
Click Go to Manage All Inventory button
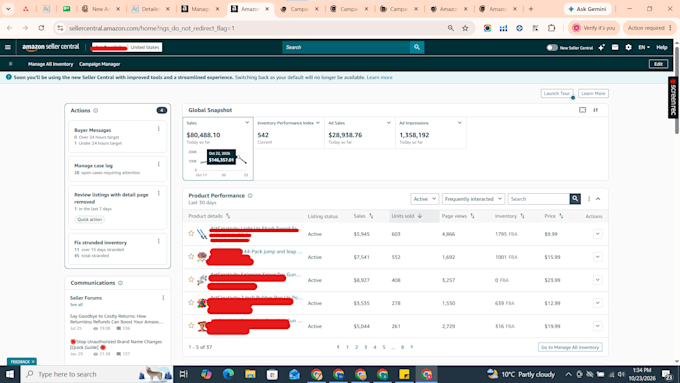pos(570,347)
